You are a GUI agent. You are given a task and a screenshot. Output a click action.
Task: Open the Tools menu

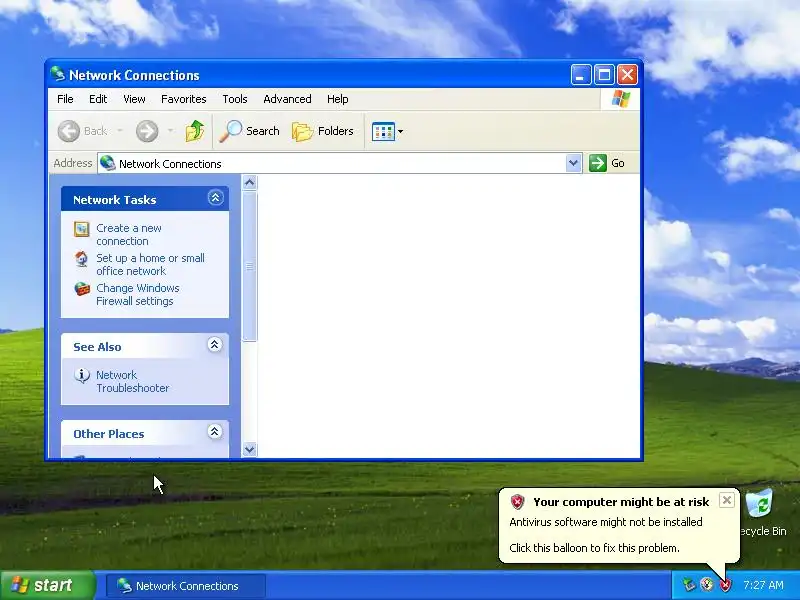[235, 99]
